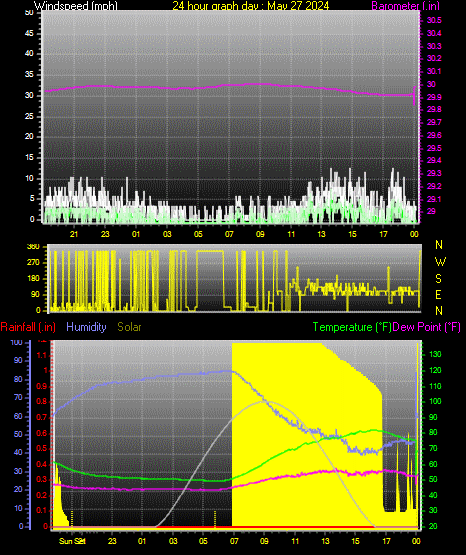Image resolution: width=466 pixels, height=555 pixels.
Task: Click the 24 hour graph day title
Action: [251, 5]
